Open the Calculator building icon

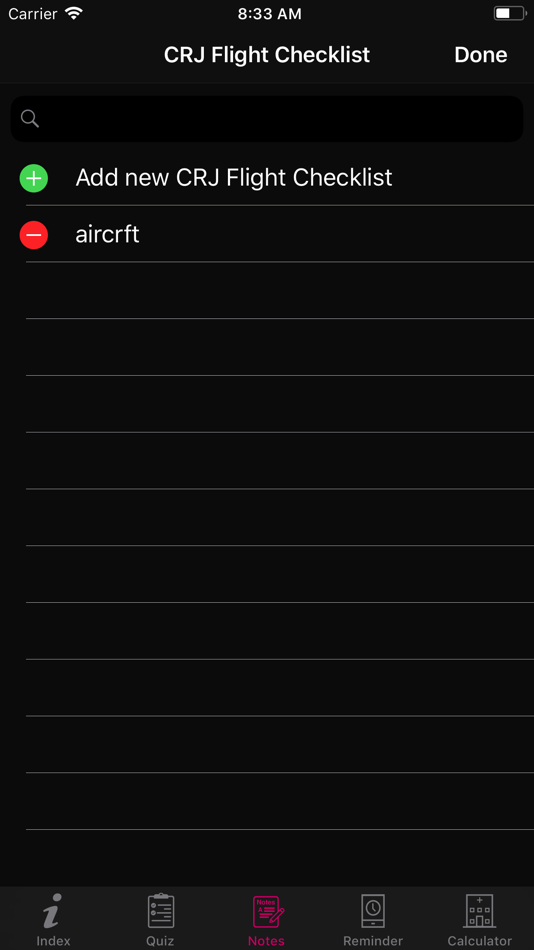click(x=479, y=911)
